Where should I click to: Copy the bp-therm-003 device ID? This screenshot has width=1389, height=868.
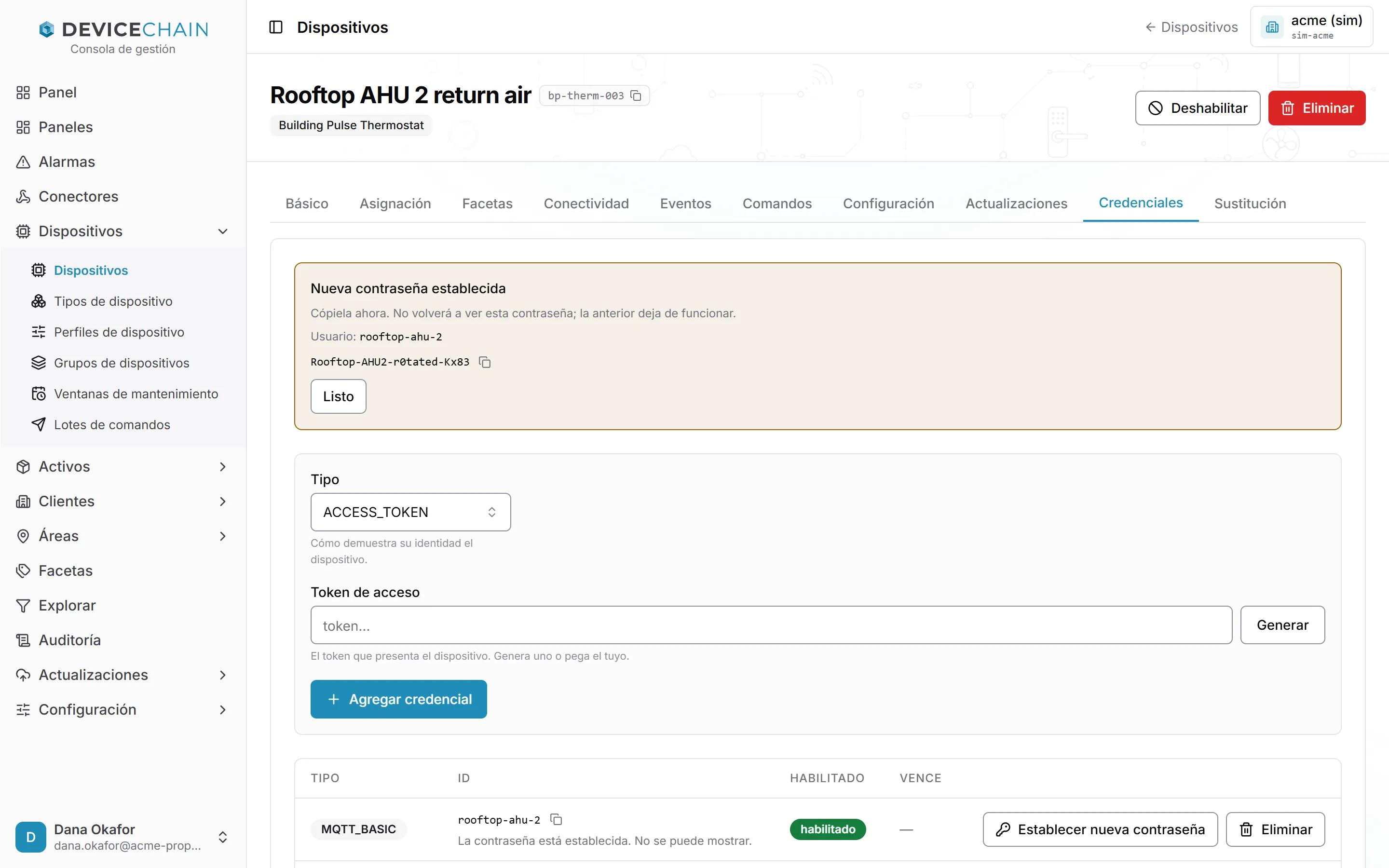tap(636, 95)
